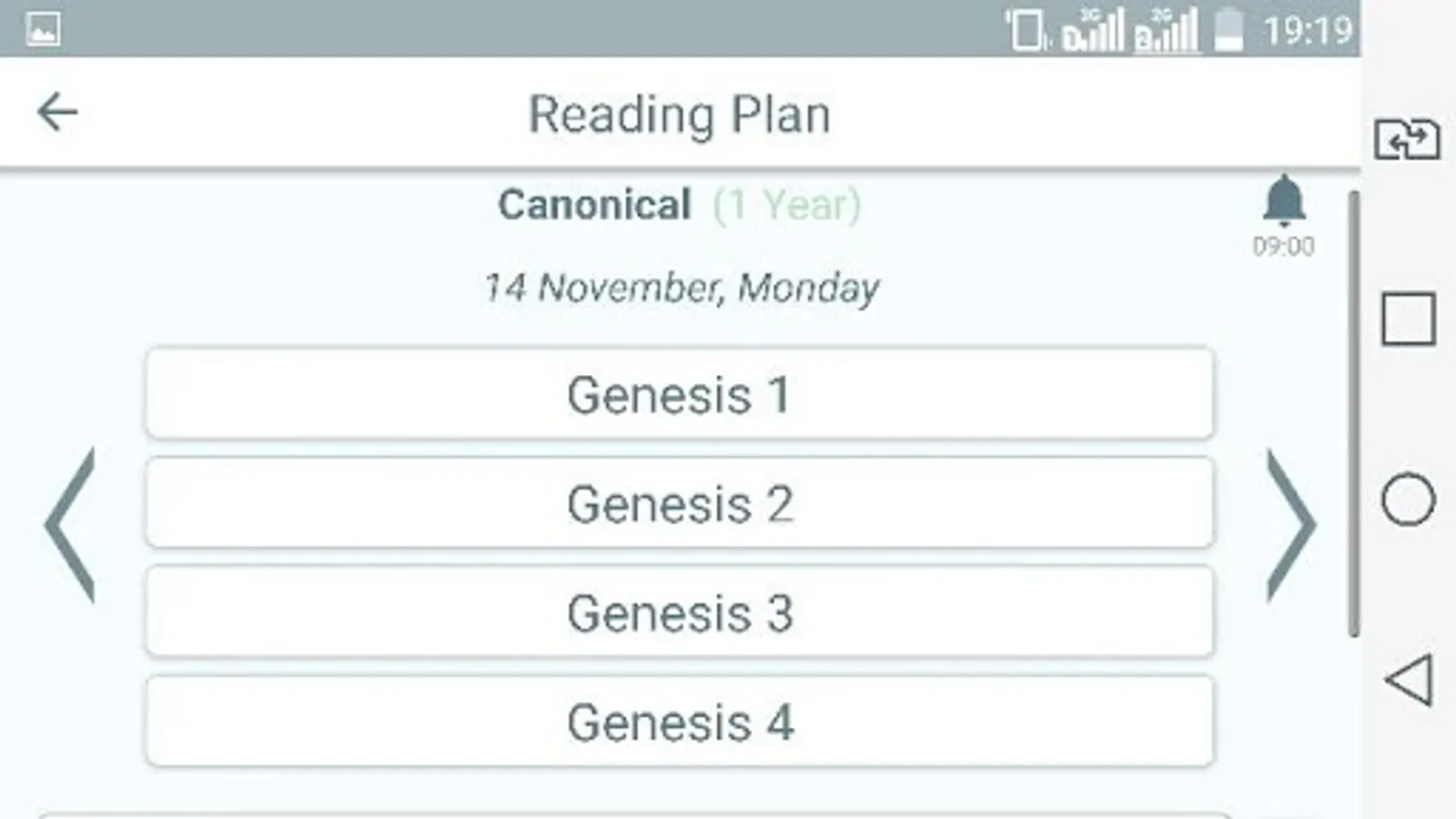Tap the 14 November, Monday date
The width and height of the screenshot is (1456, 819).
pyautogui.click(x=681, y=288)
